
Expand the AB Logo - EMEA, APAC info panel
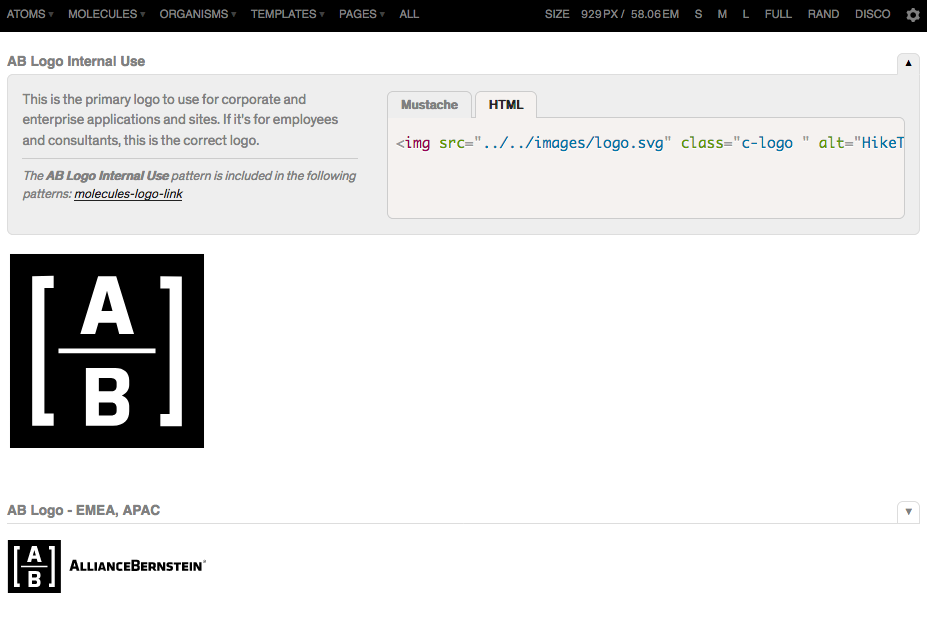(x=909, y=512)
